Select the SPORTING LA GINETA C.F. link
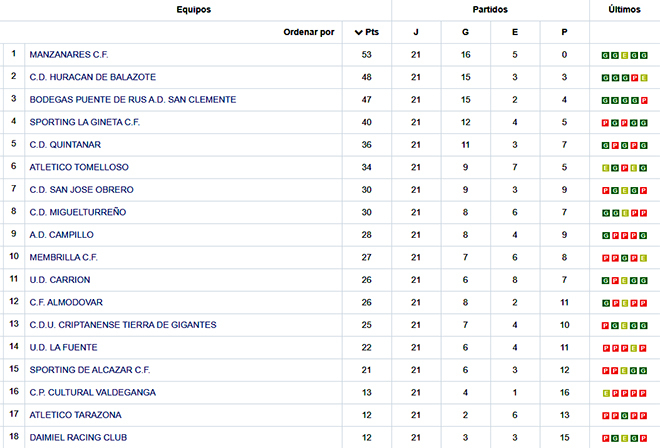Screen dimensions: 660x448 [85, 122]
